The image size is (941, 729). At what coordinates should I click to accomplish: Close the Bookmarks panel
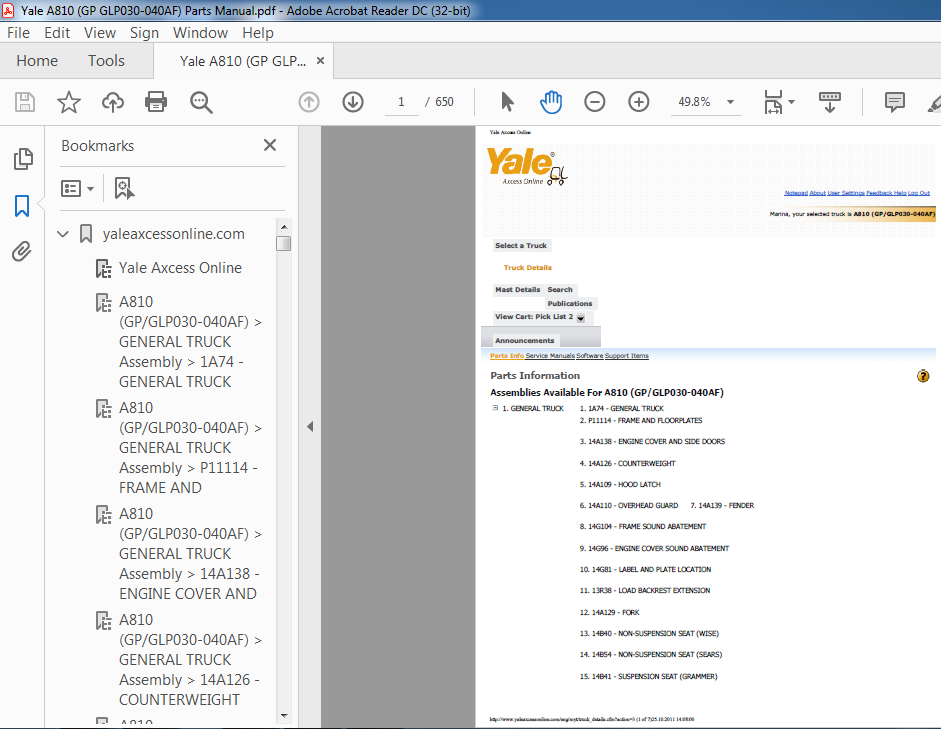(x=270, y=145)
